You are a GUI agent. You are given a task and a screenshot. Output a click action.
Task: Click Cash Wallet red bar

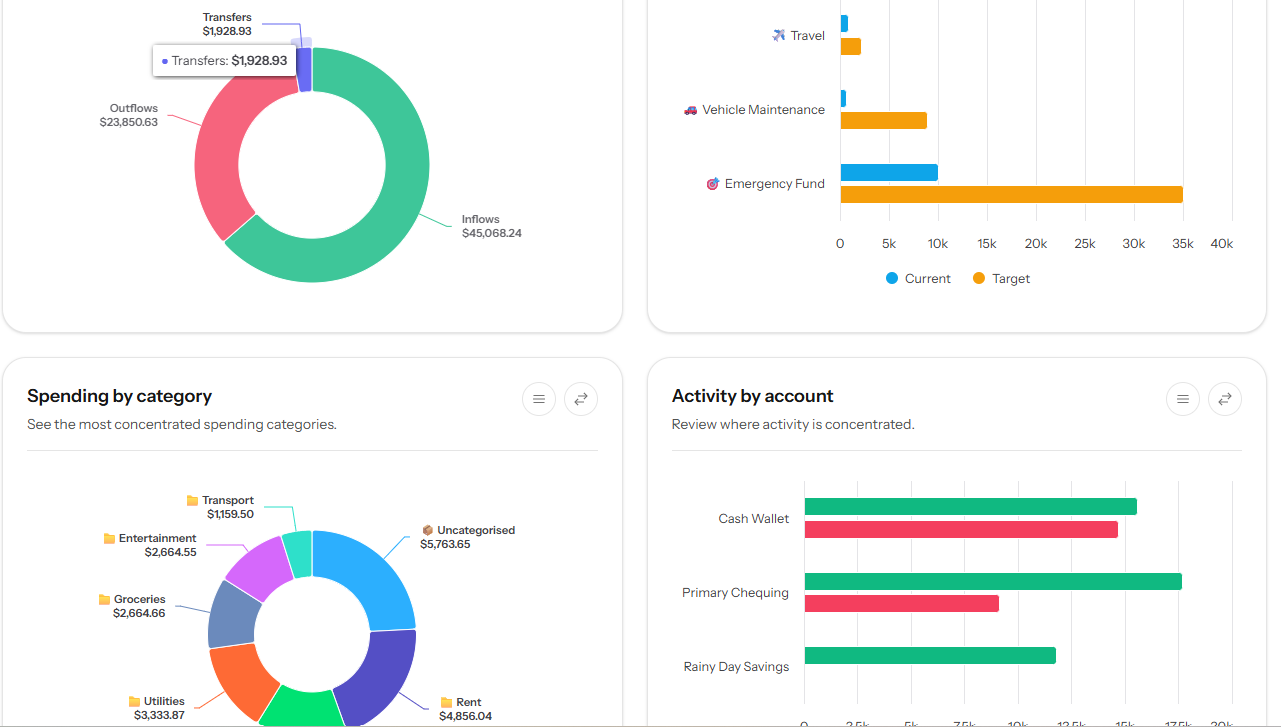click(961, 530)
